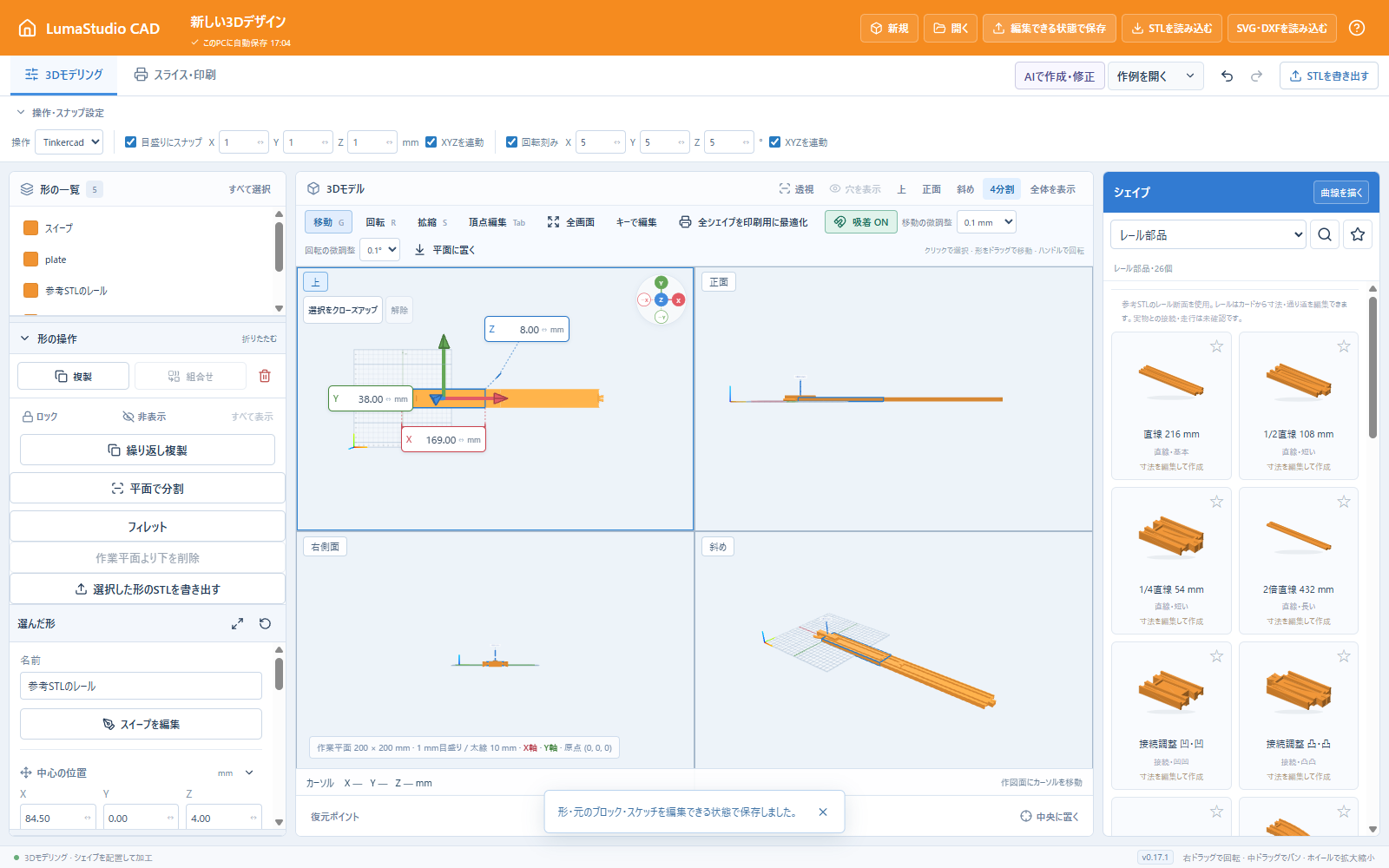Toggle 吸着 ON snapping button
1389x868 pixels.
pos(861,222)
